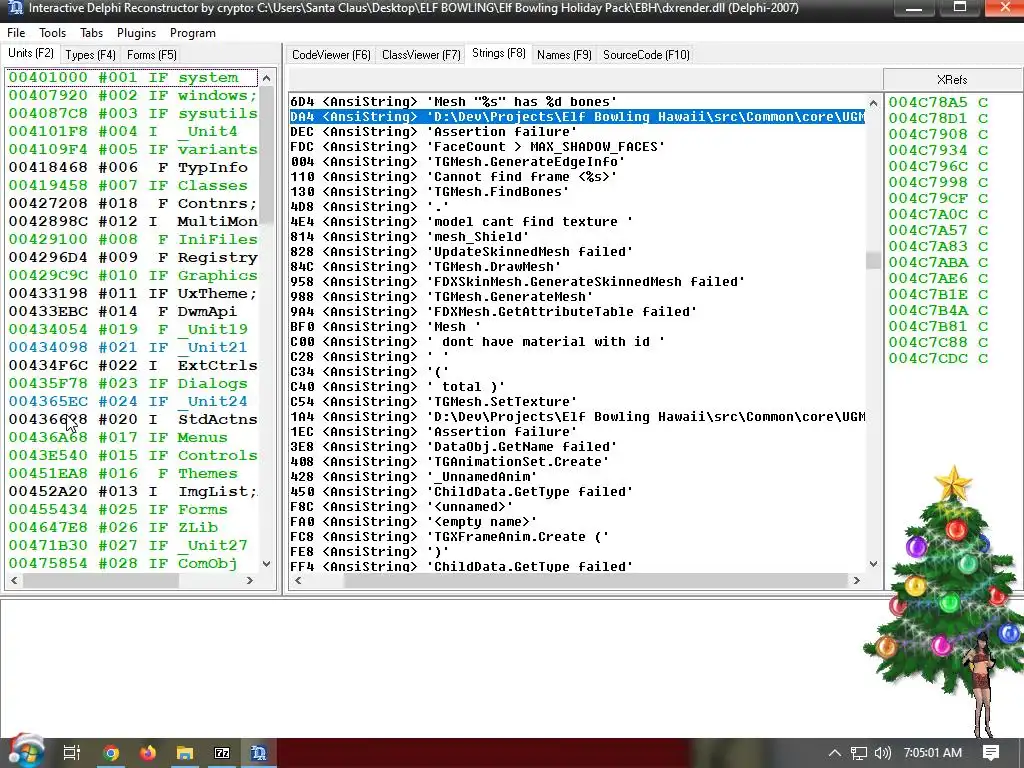The width and height of the screenshot is (1024, 768).
Task: Select unit #010 Graphics
Action: 133,276
